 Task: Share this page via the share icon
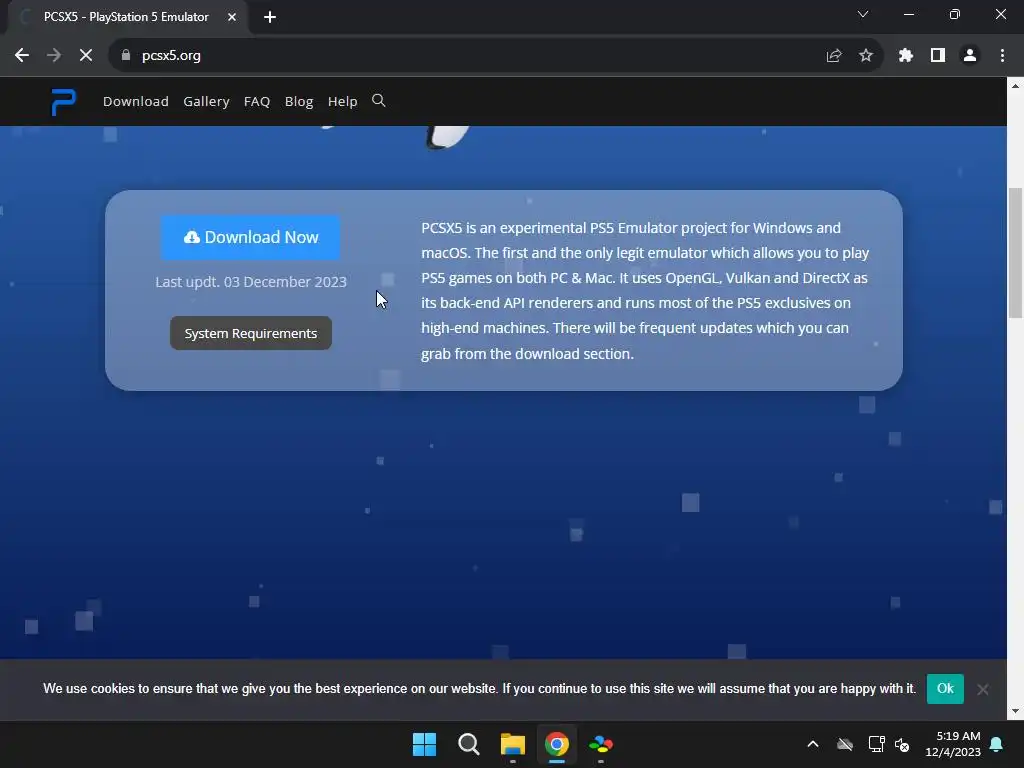[834, 56]
